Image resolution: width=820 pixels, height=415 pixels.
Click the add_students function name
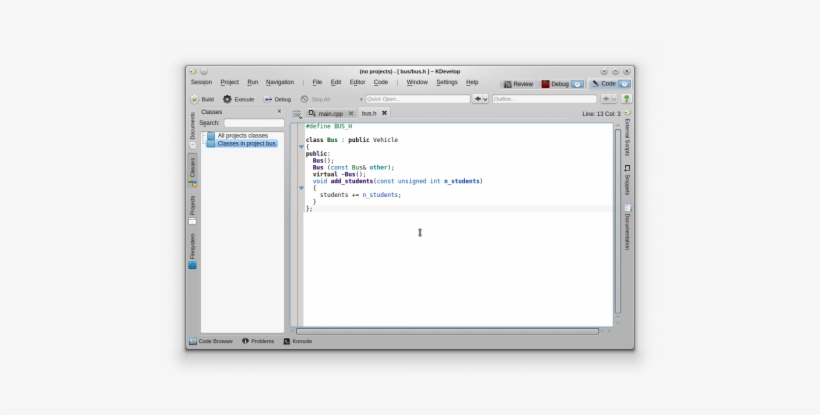coord(351,181)
